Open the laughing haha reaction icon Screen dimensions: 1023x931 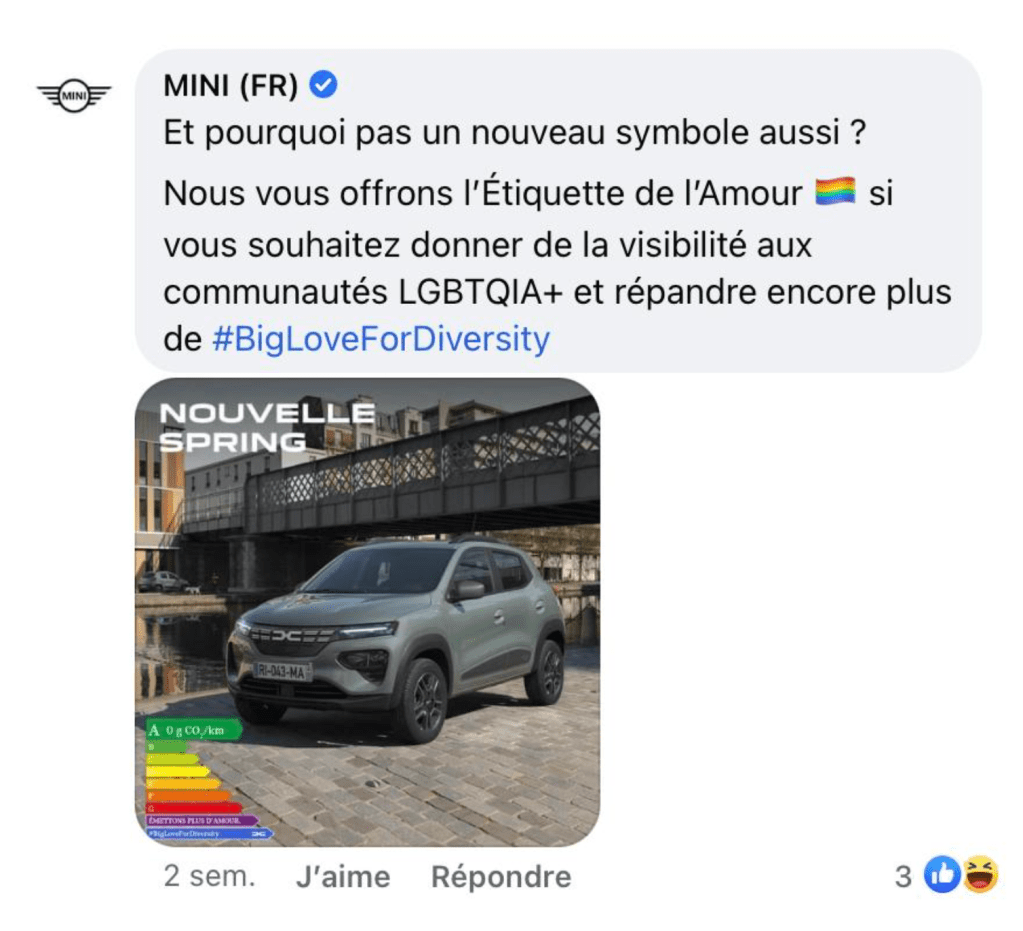click(x=981, y=874)
